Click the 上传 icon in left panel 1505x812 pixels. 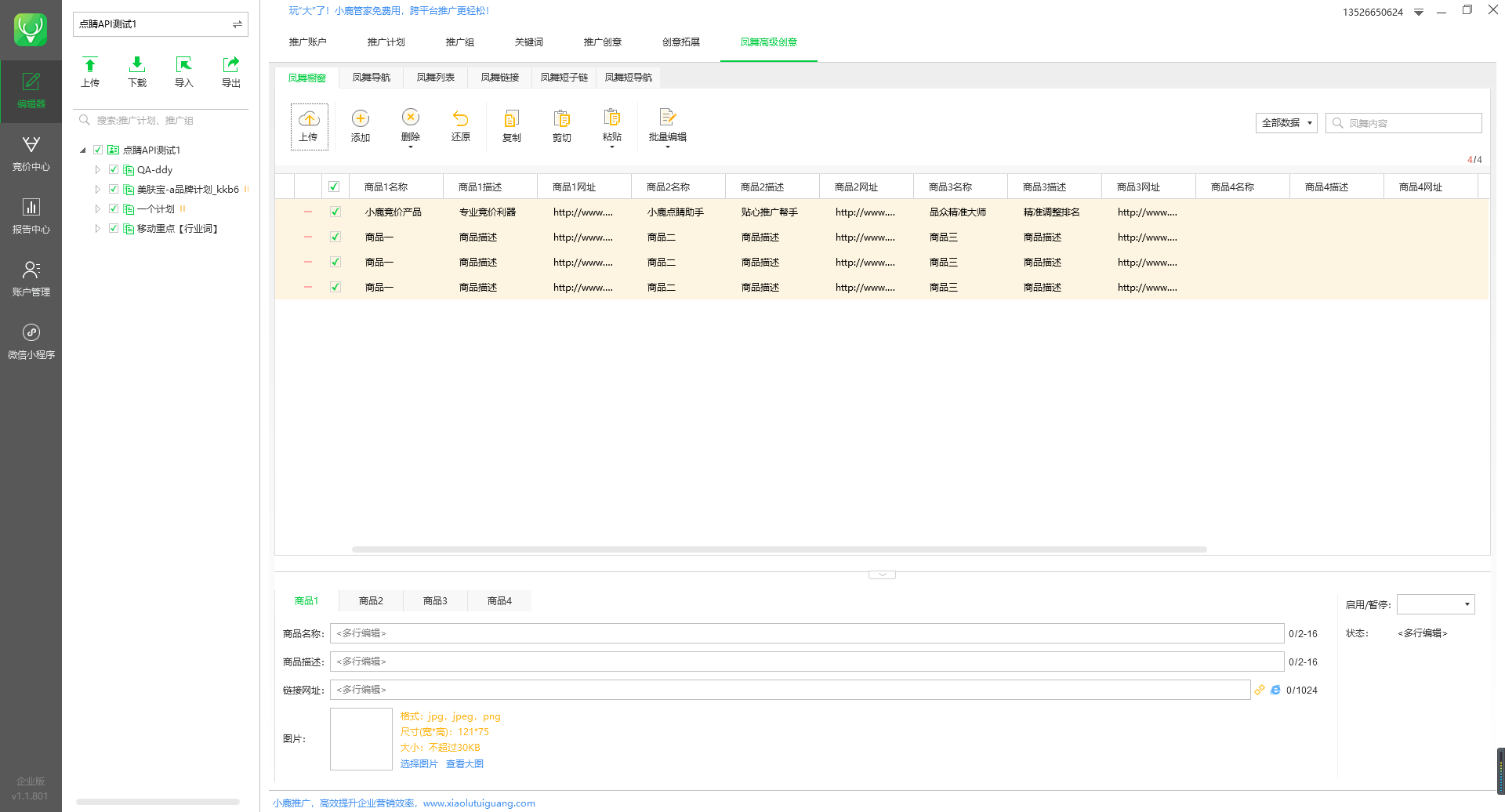coord(90,65)
